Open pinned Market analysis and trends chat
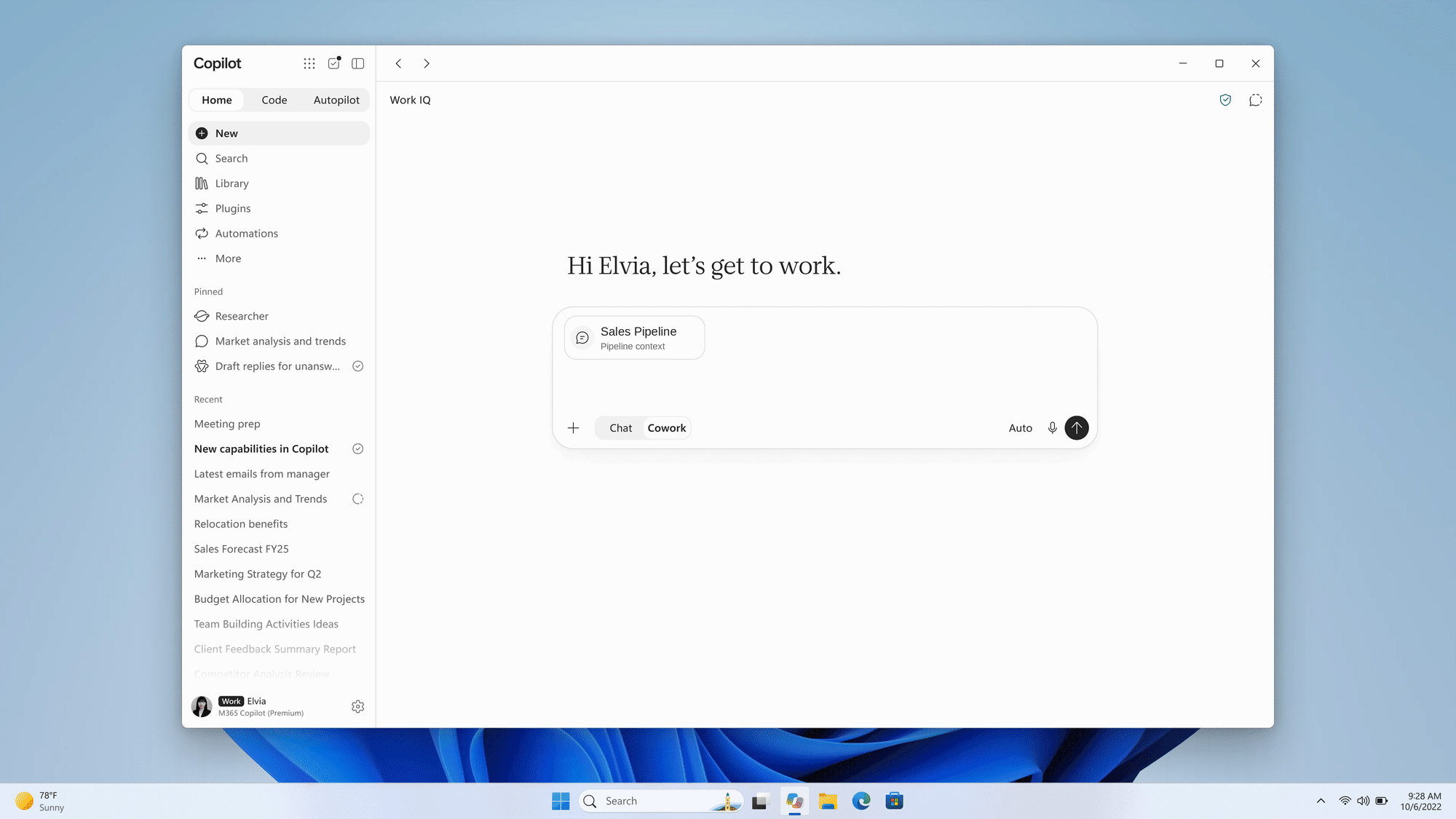The image size is (1456, 819). 280,341
